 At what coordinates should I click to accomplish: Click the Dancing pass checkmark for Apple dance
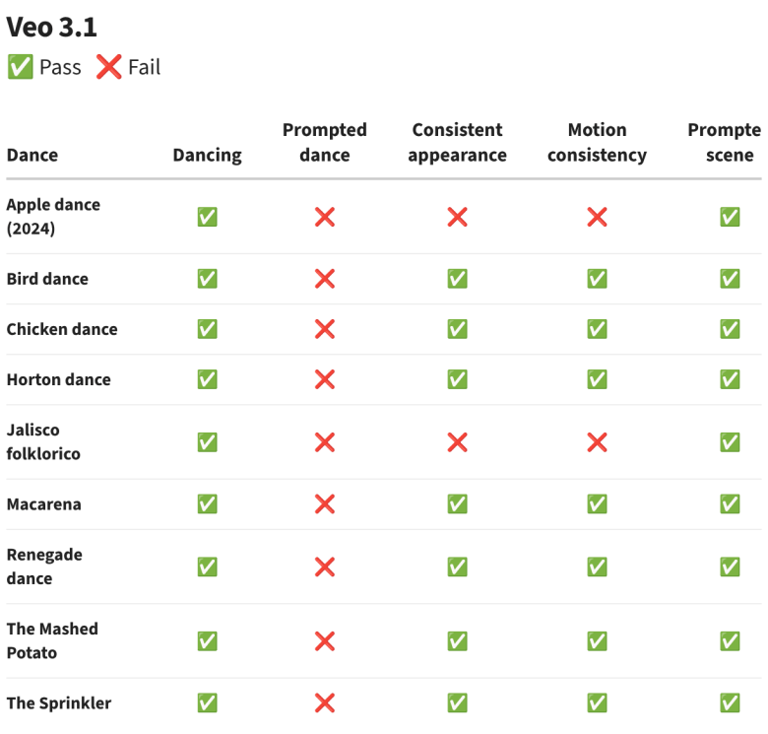(x=207, y=217)
